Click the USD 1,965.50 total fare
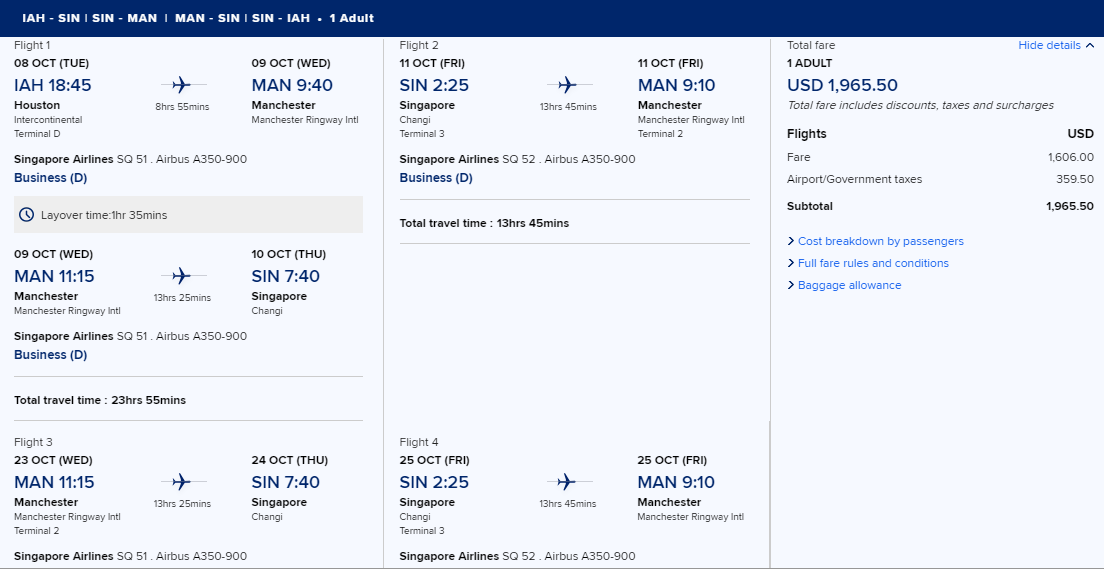The image size is (1104, 569). tap(842, 85)
